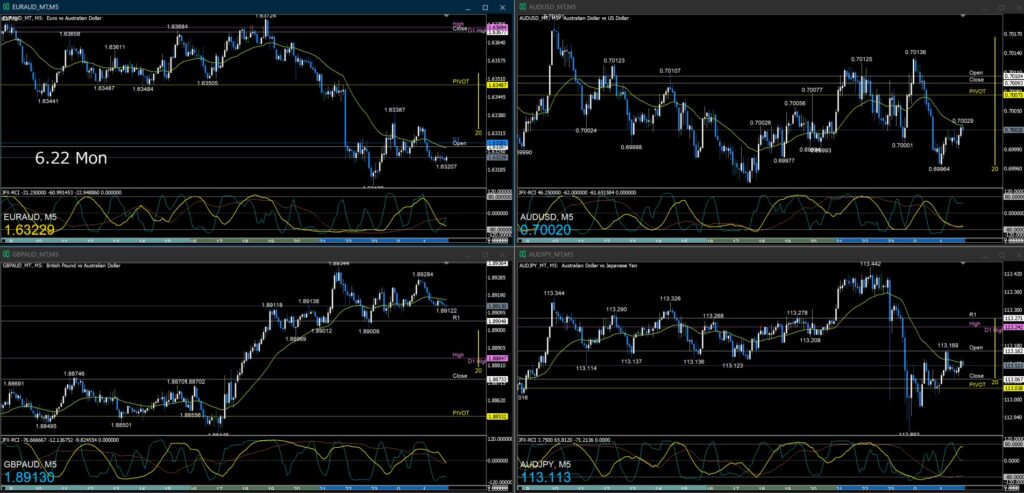Click the GBPAUD window chart icon
This screenshot has height=493, width=1024.
[x=6, y=254]
